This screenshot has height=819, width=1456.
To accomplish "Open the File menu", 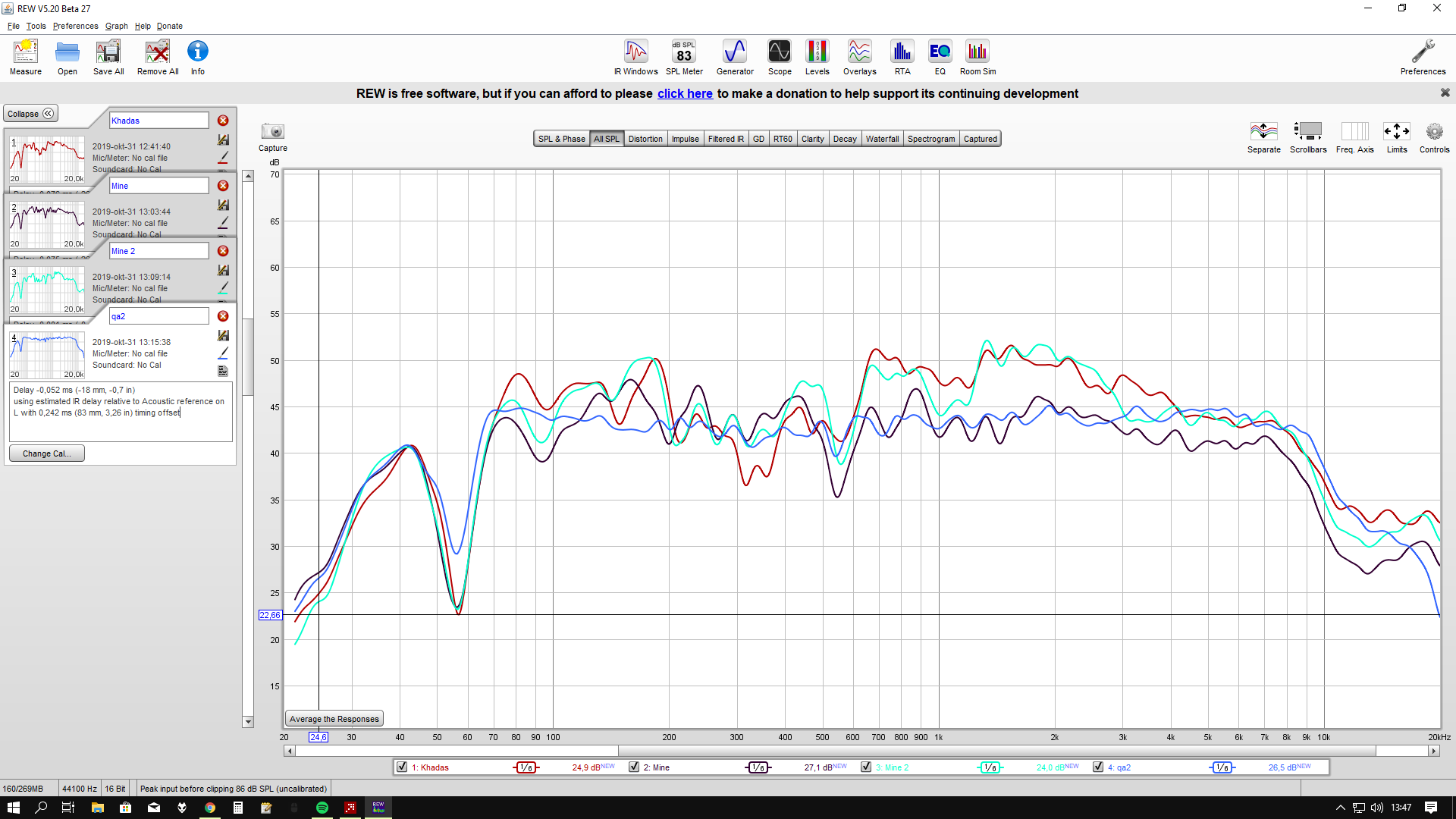I will pos(14,26).
